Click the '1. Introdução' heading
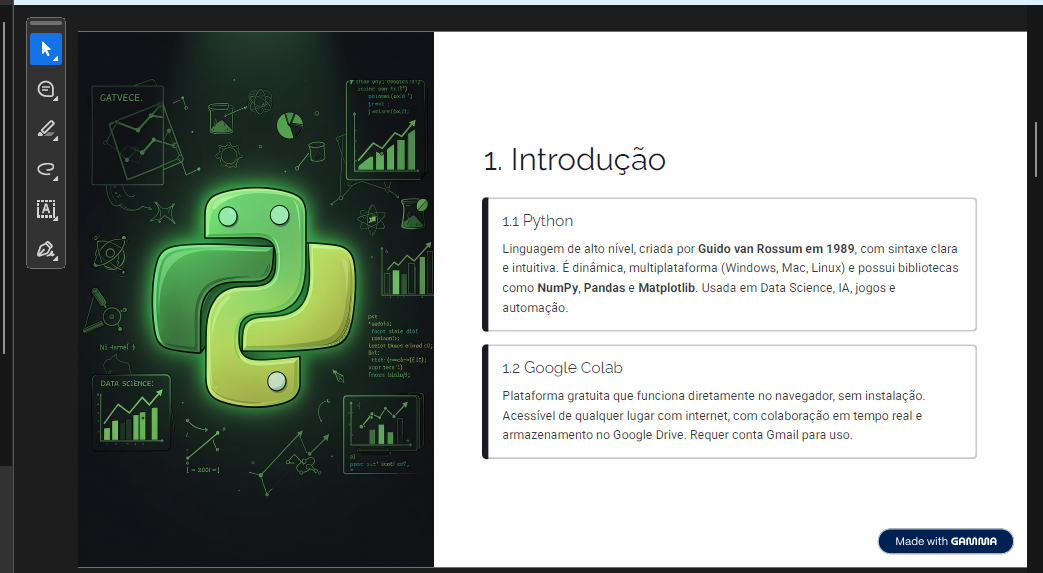This screenshot has height=573, width=1043. click(575, 160)
